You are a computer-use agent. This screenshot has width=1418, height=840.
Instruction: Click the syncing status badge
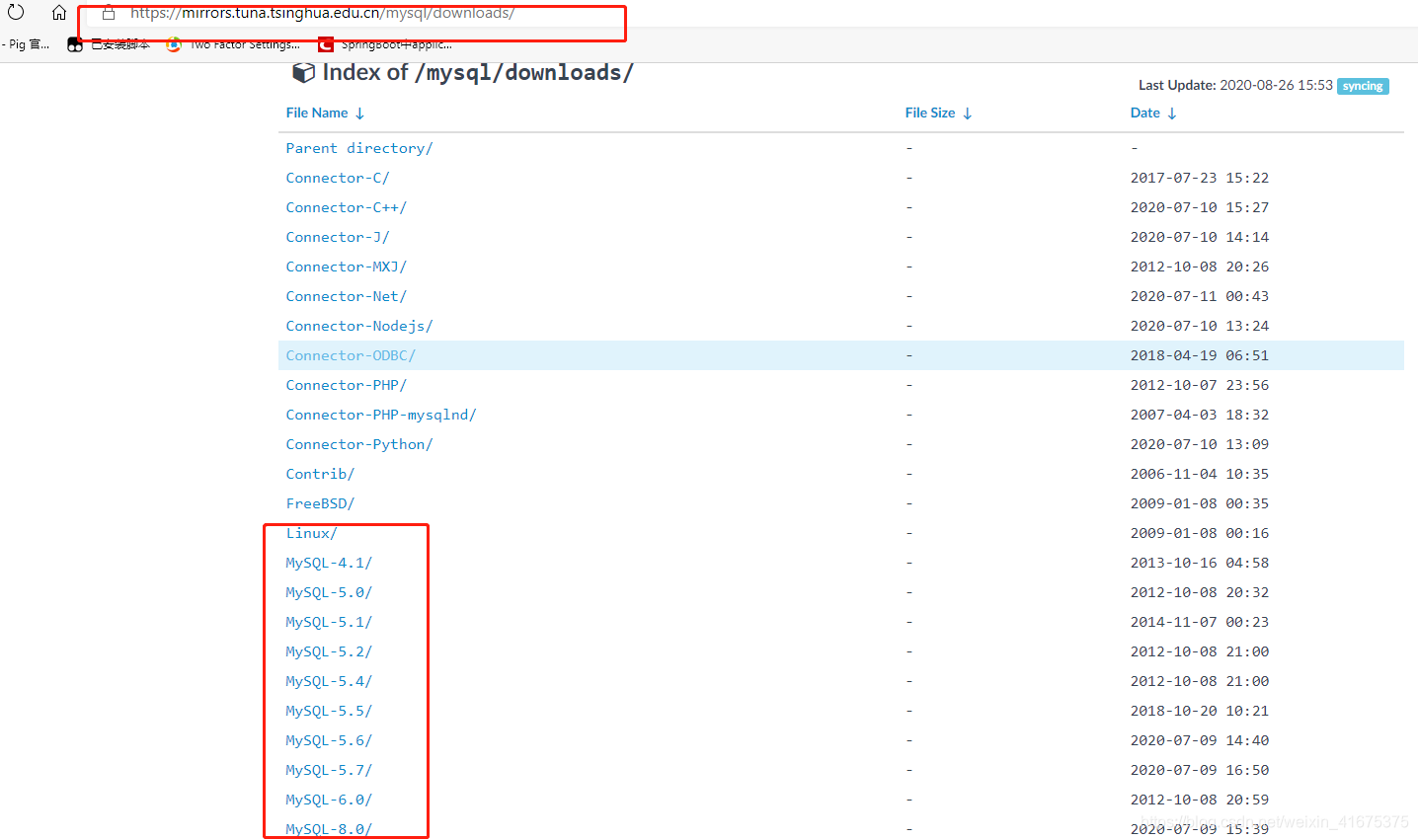click(1363, 86)
